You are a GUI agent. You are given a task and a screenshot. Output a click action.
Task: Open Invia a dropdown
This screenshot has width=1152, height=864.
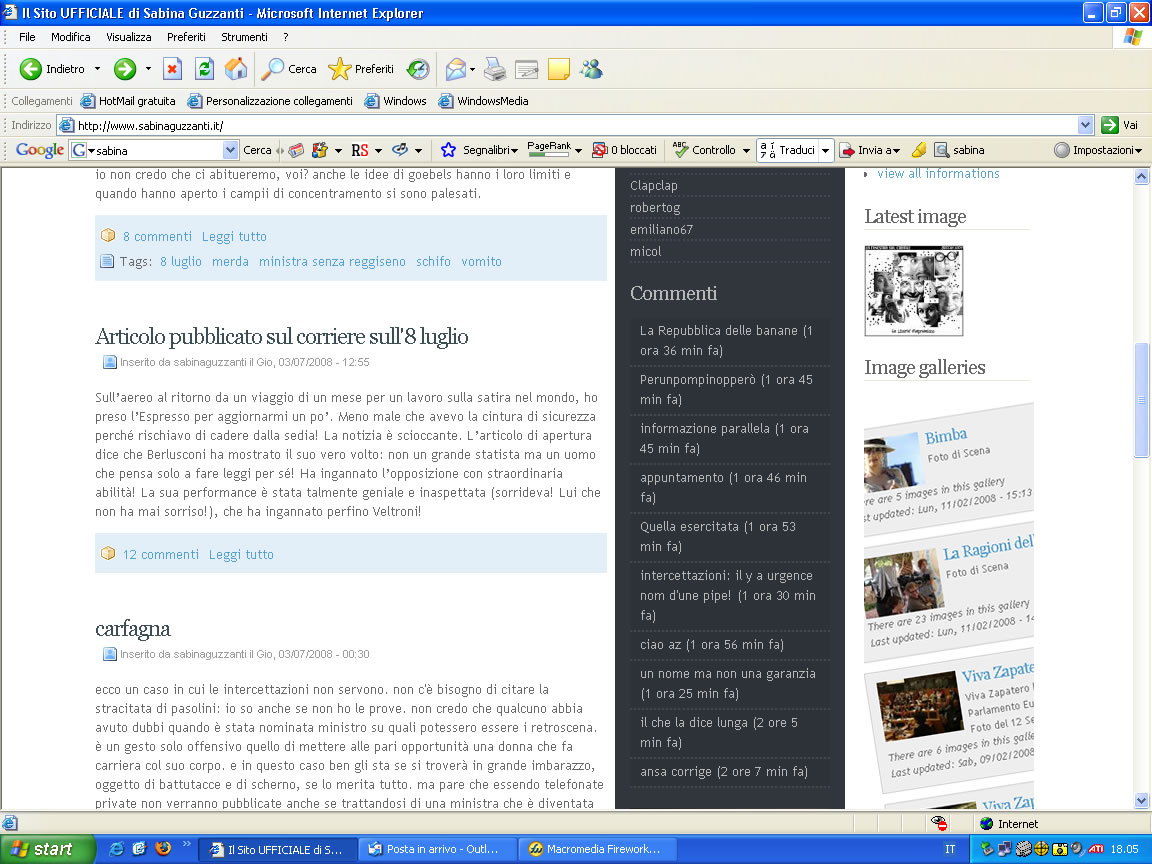click(869, 150)
